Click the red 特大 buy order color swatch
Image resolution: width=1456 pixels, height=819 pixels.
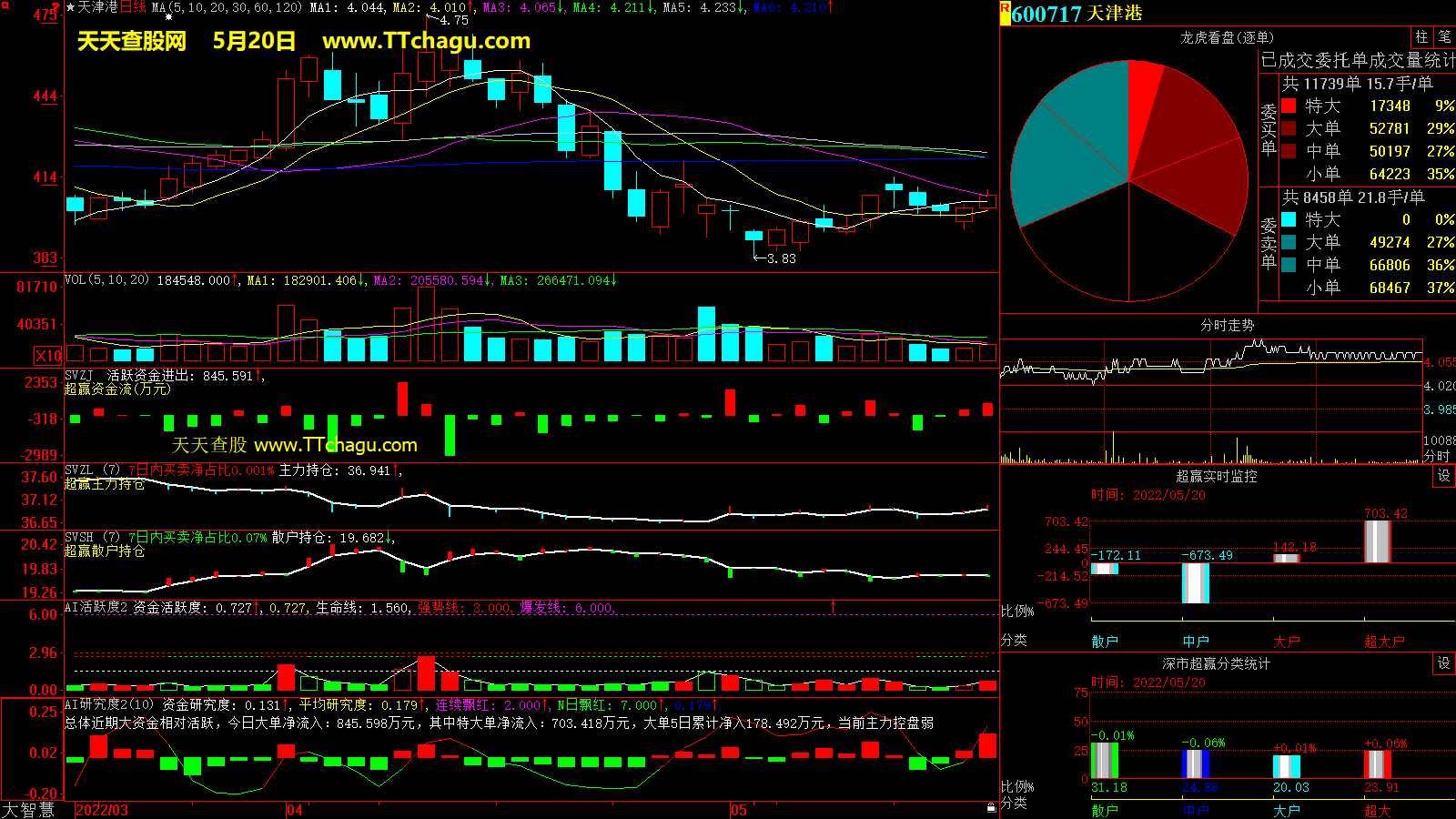tap(1289, 106)
